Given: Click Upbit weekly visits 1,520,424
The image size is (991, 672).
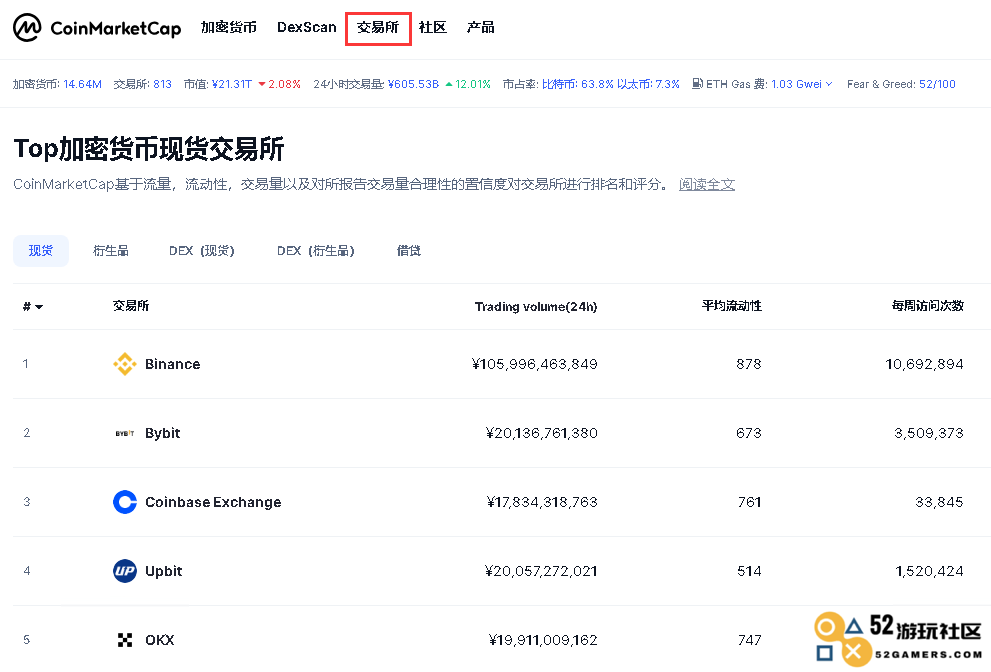Looking at the screenshot, I should (x=930, y=571).
